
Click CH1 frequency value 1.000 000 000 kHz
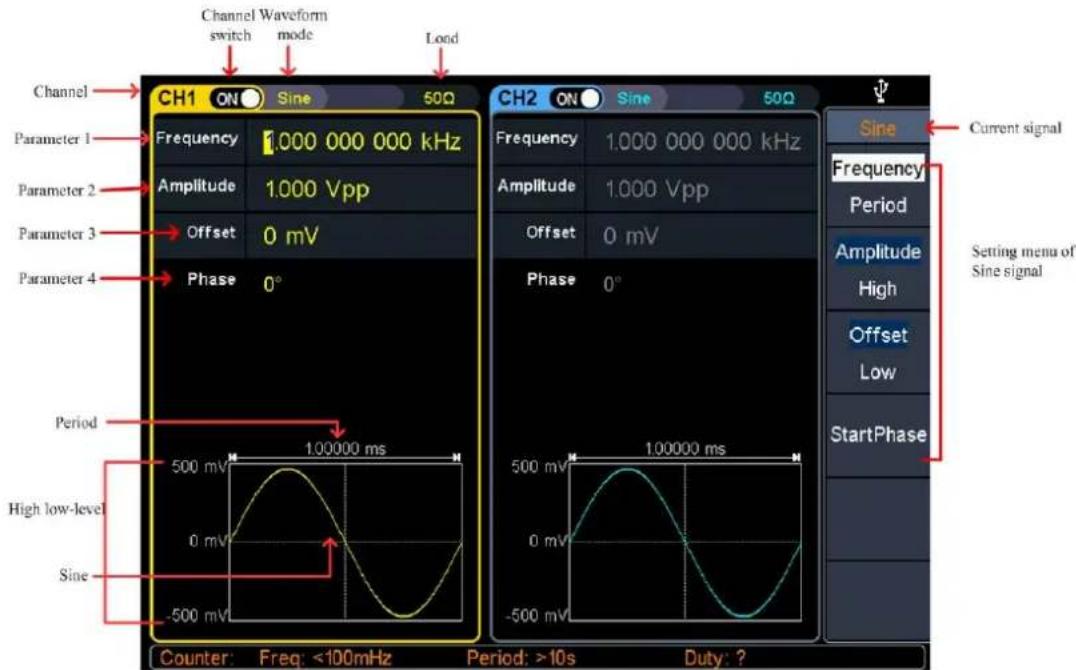(362, 141)
